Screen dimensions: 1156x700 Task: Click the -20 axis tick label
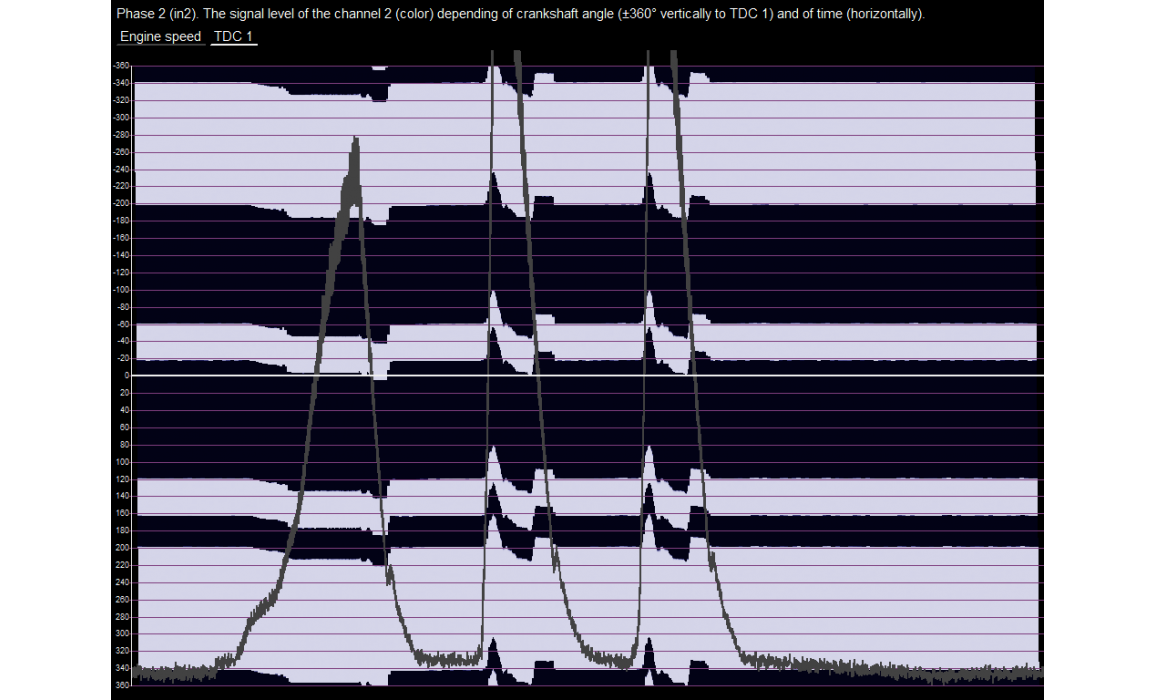coord(122,358)
